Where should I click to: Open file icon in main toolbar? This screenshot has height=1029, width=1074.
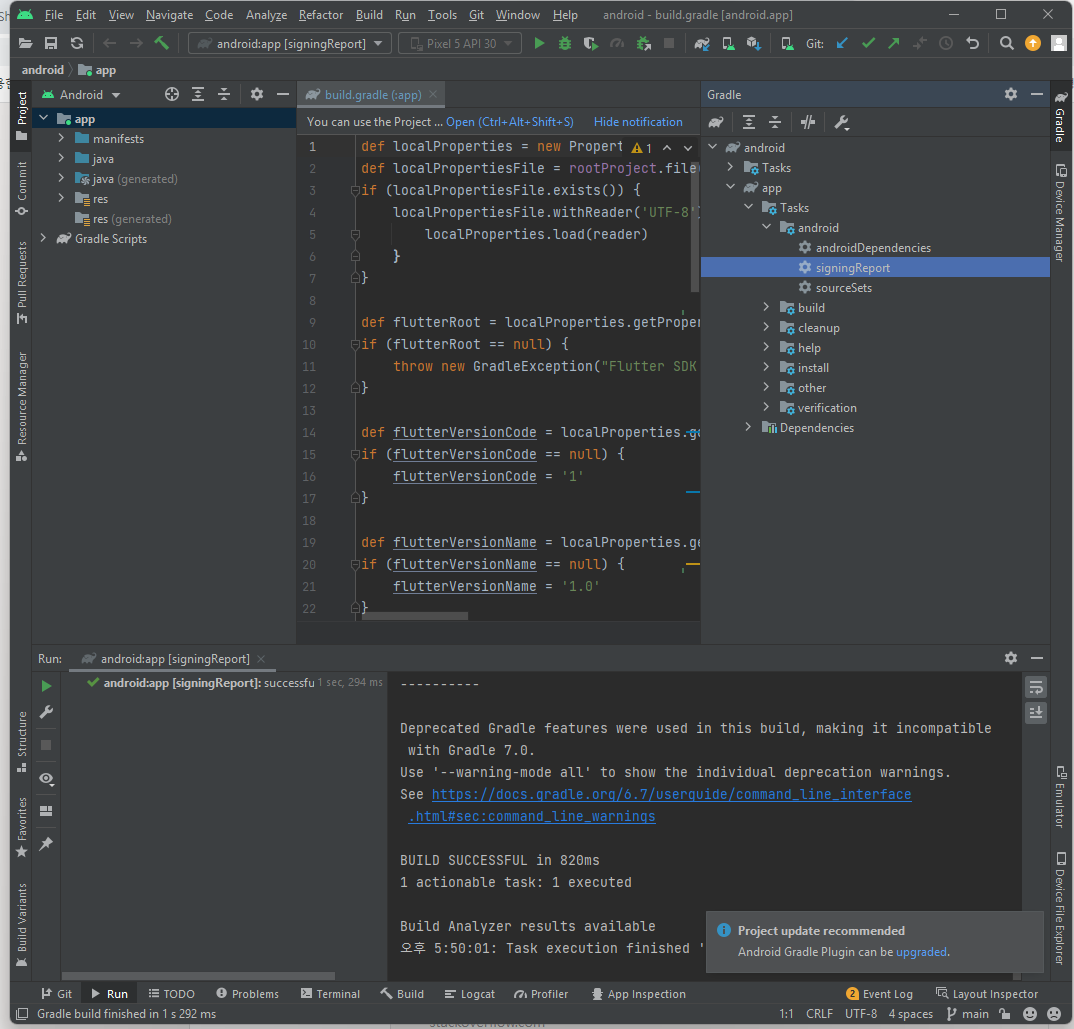click(25, 43)
